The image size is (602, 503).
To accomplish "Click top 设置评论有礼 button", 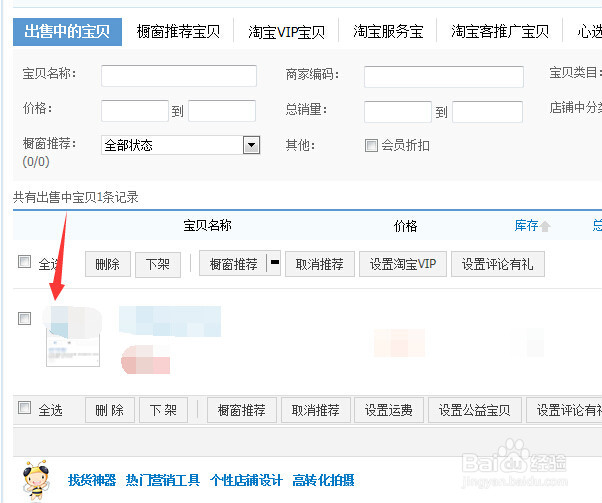I will (x=498, y=264).
